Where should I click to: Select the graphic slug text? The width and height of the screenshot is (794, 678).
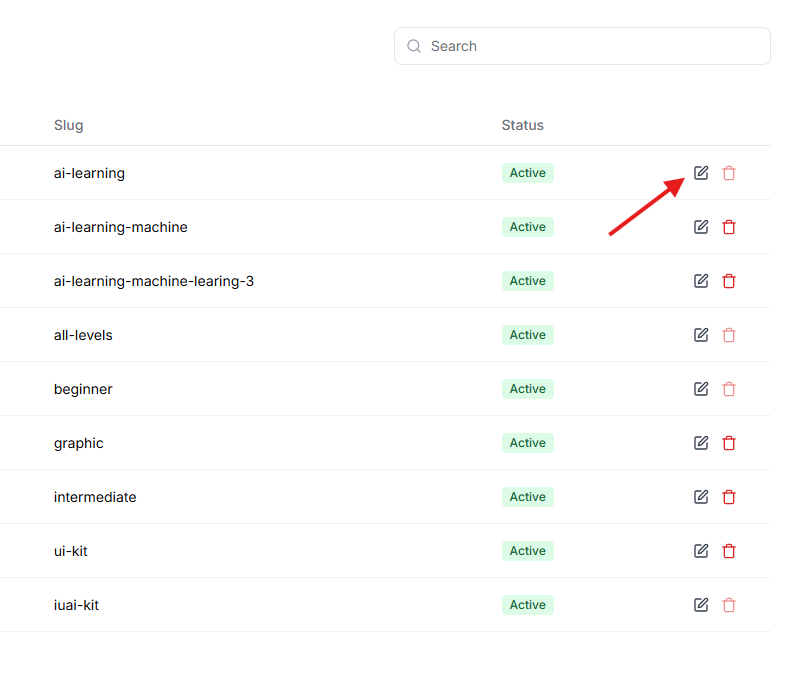(x=78, y=443)
